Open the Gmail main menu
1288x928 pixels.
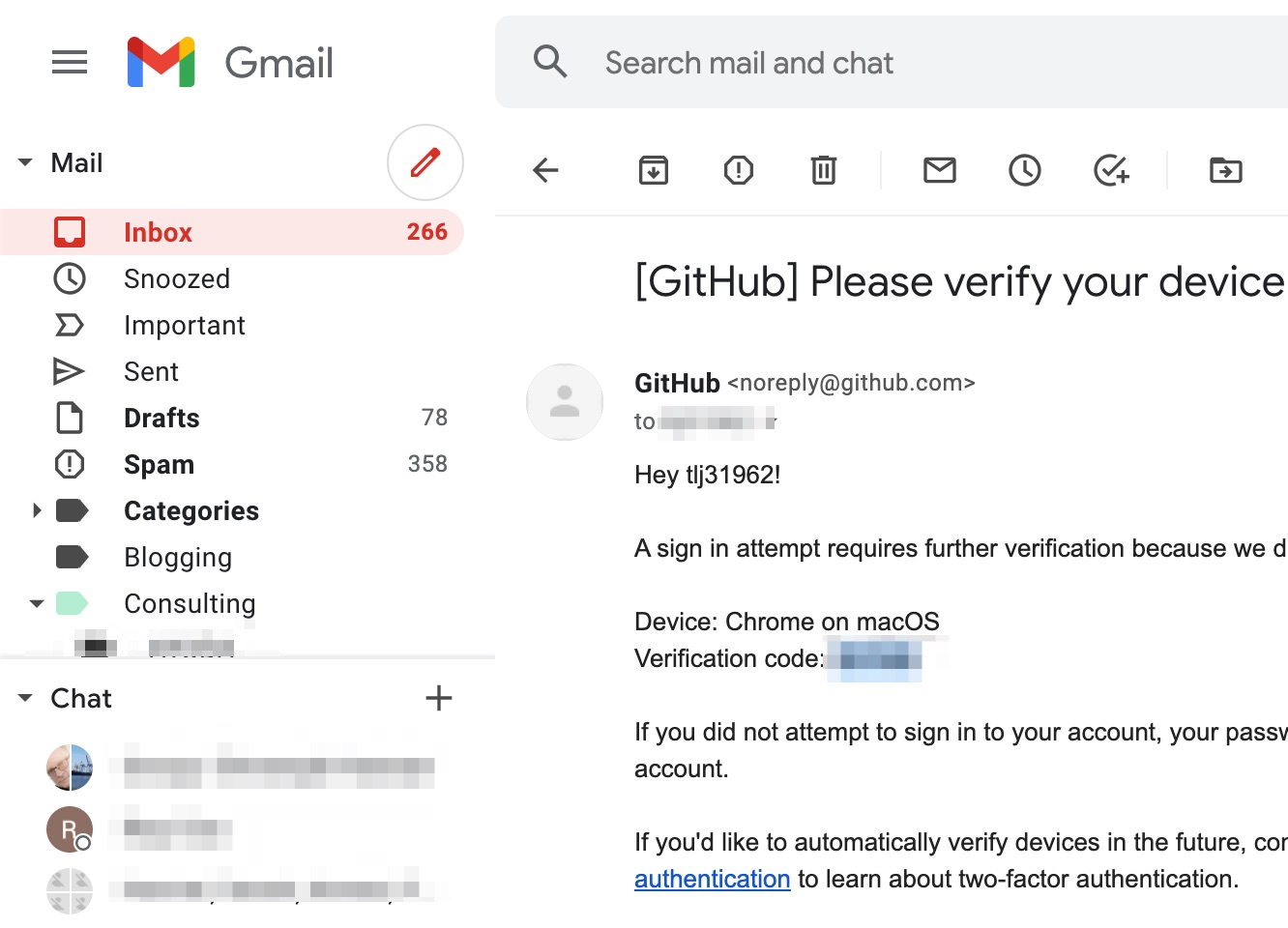coord(69,62)
